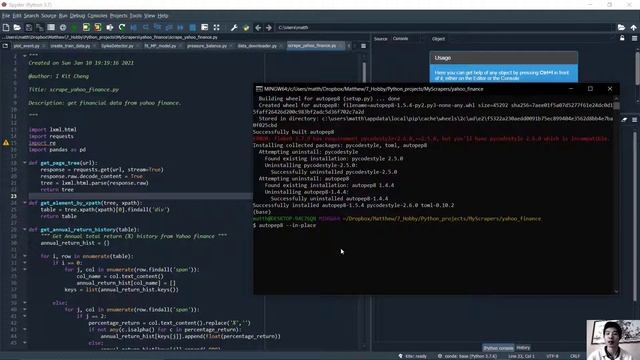Open the Run menu

coord(63,16)
